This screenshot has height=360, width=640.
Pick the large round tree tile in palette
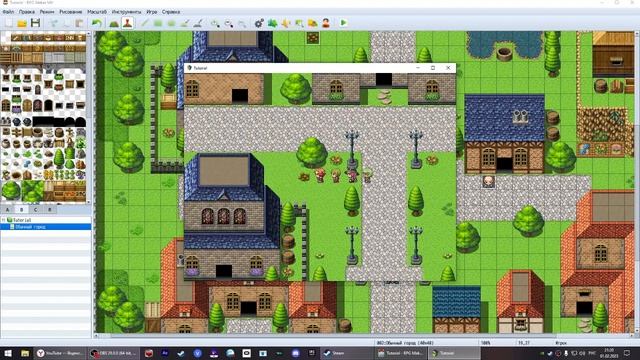11,190
